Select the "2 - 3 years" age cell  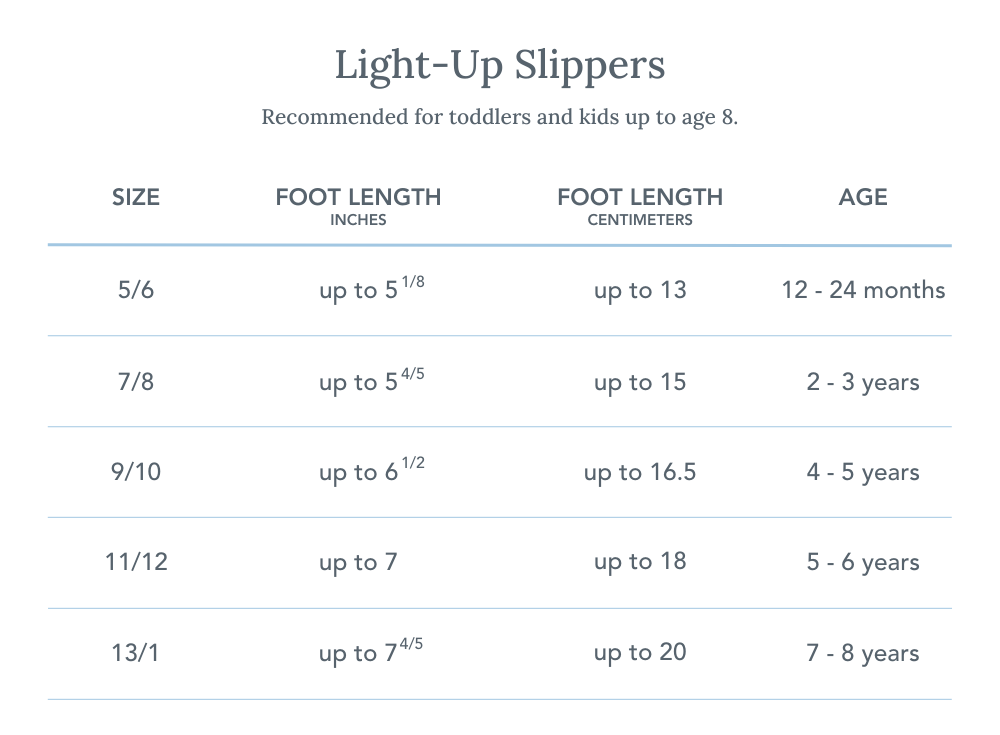coord(863,382)
